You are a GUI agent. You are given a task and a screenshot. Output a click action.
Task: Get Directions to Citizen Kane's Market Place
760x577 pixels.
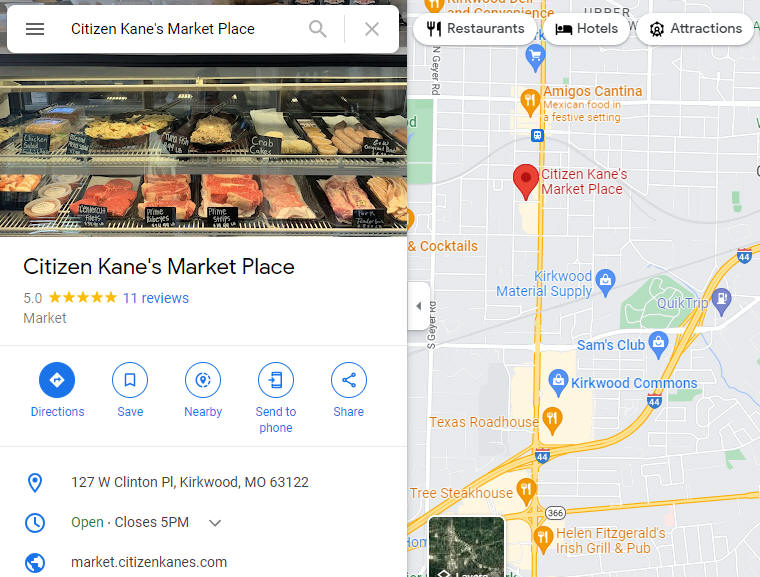click(57, 380)
